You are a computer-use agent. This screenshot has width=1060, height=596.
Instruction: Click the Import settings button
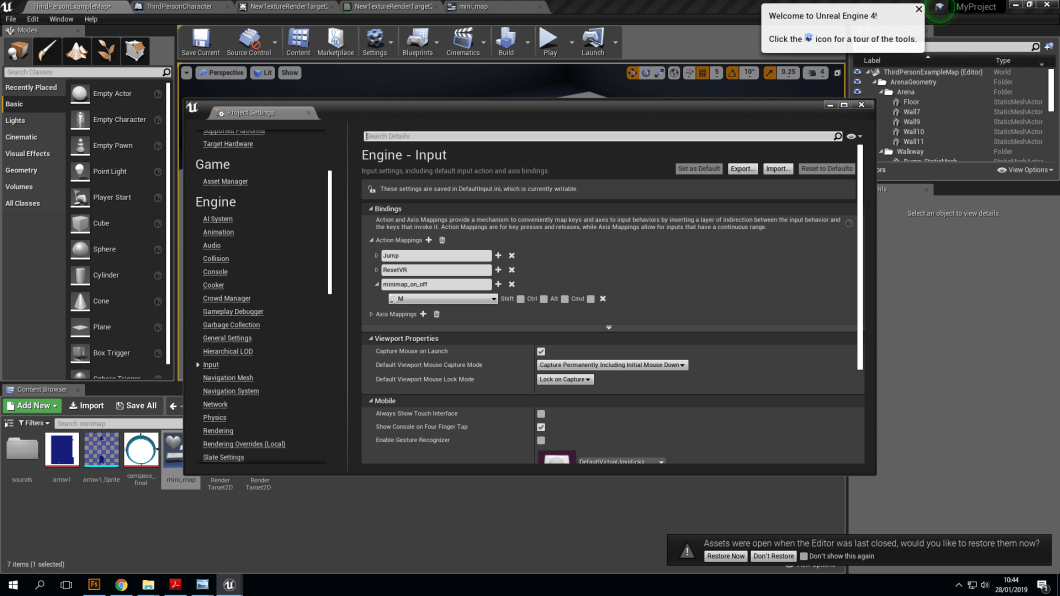coord(777,169)
